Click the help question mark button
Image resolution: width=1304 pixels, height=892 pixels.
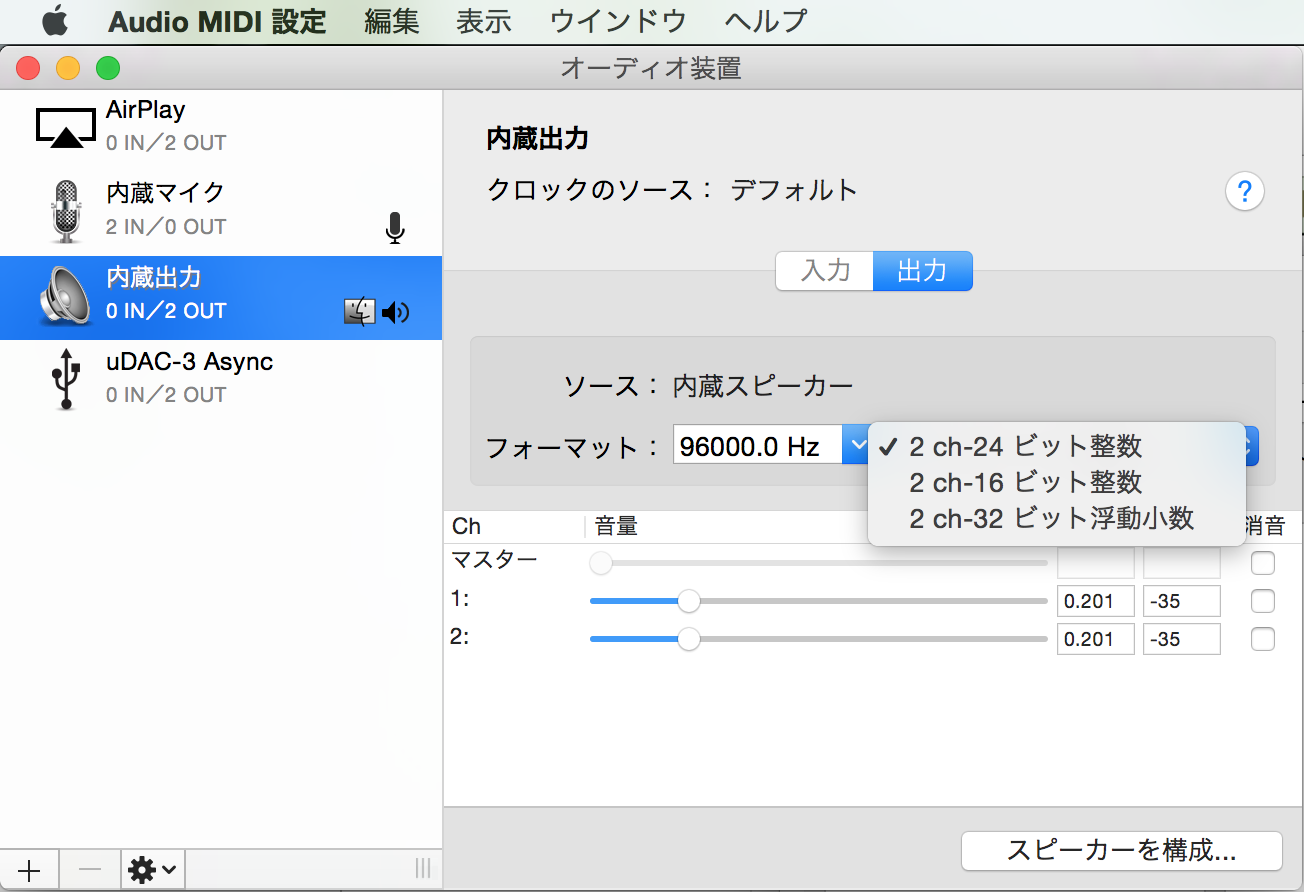[x=1244, y=192]
